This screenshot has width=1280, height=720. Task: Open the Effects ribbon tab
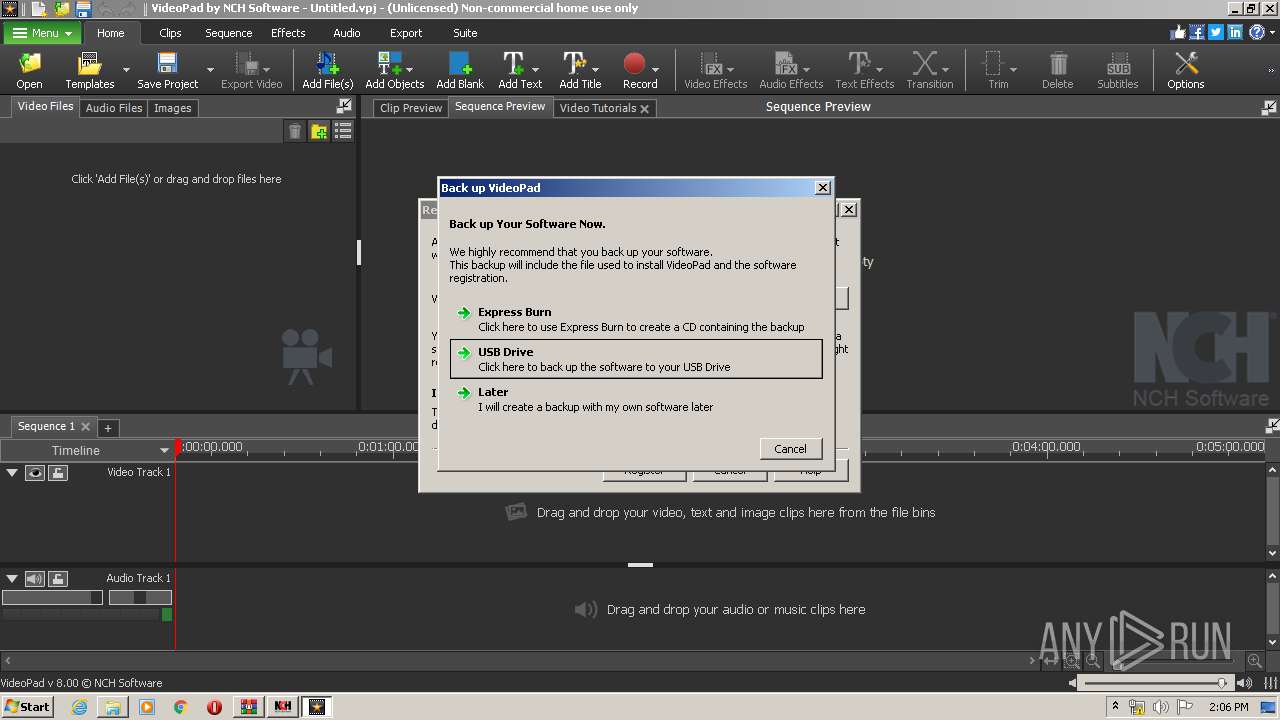pyautogui.click(x=288, y=33)
